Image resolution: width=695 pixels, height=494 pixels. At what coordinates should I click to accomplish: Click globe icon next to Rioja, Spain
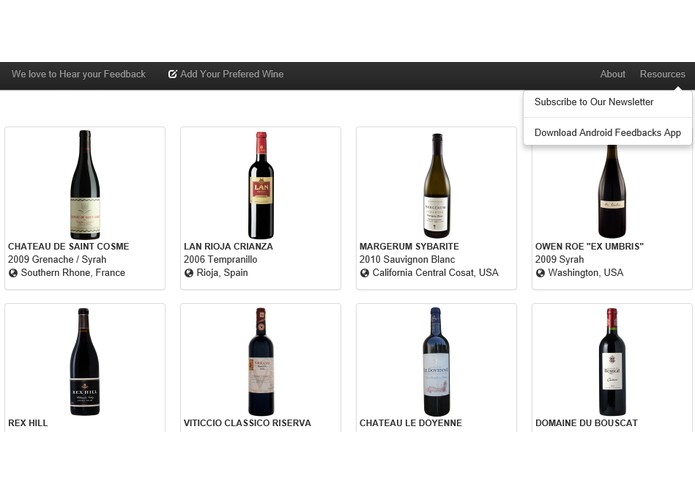point(189,273)
